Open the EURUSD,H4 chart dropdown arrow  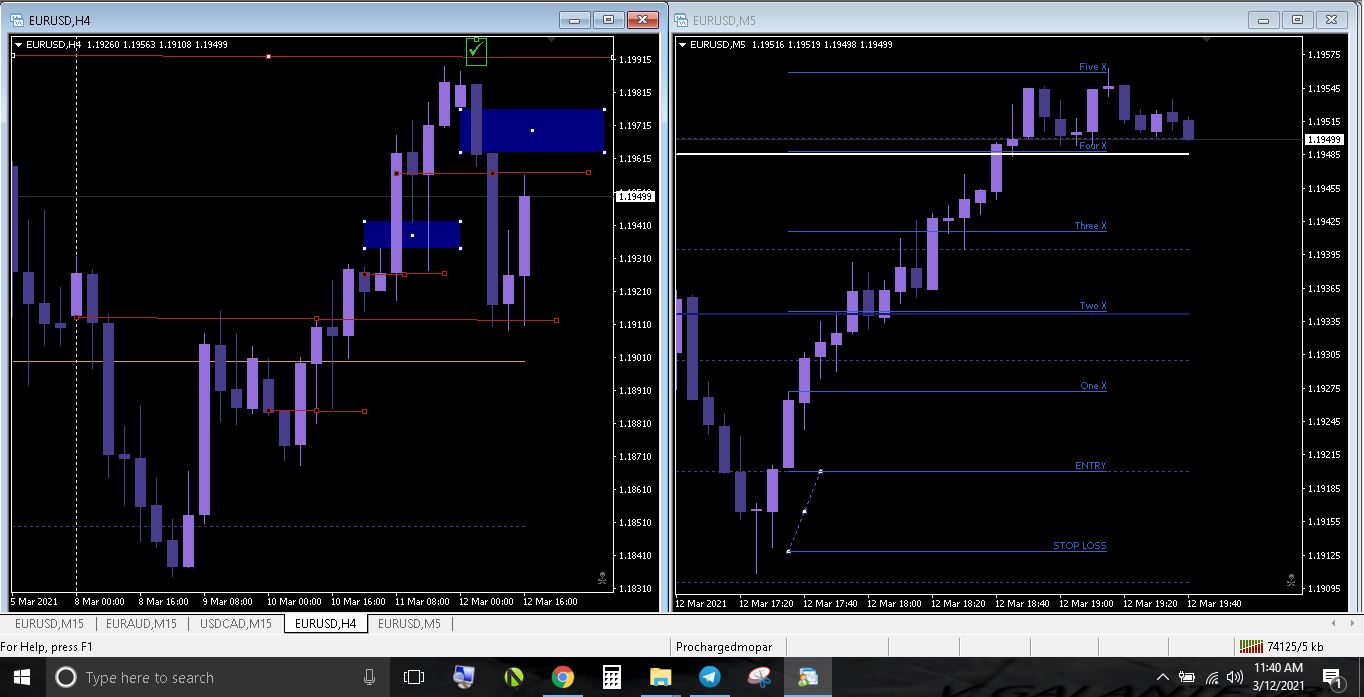click(x=18, y=44)
